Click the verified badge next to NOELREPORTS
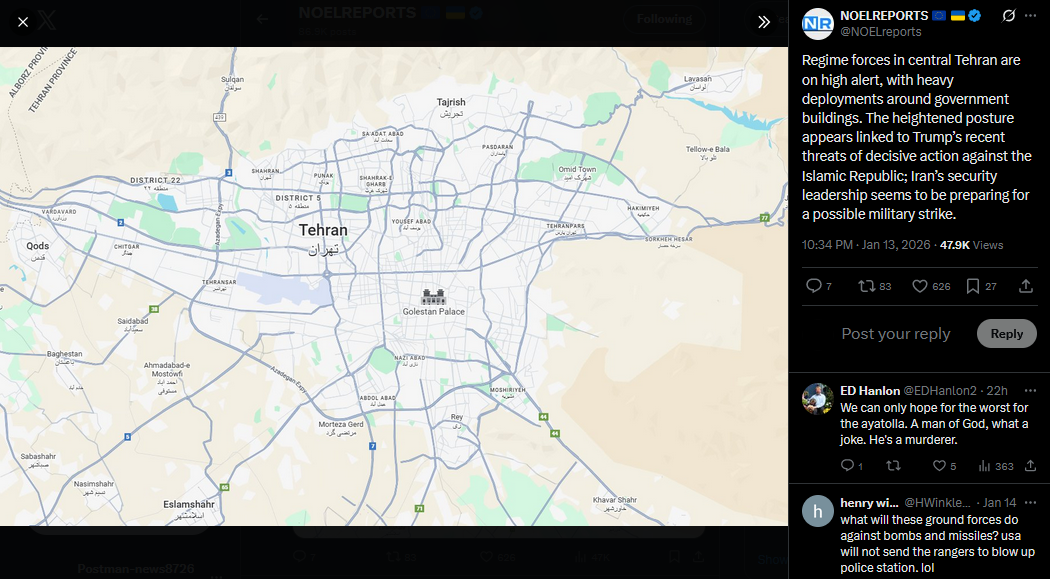This screenshot has width=1050, height=579. click(x=974, y=15)
